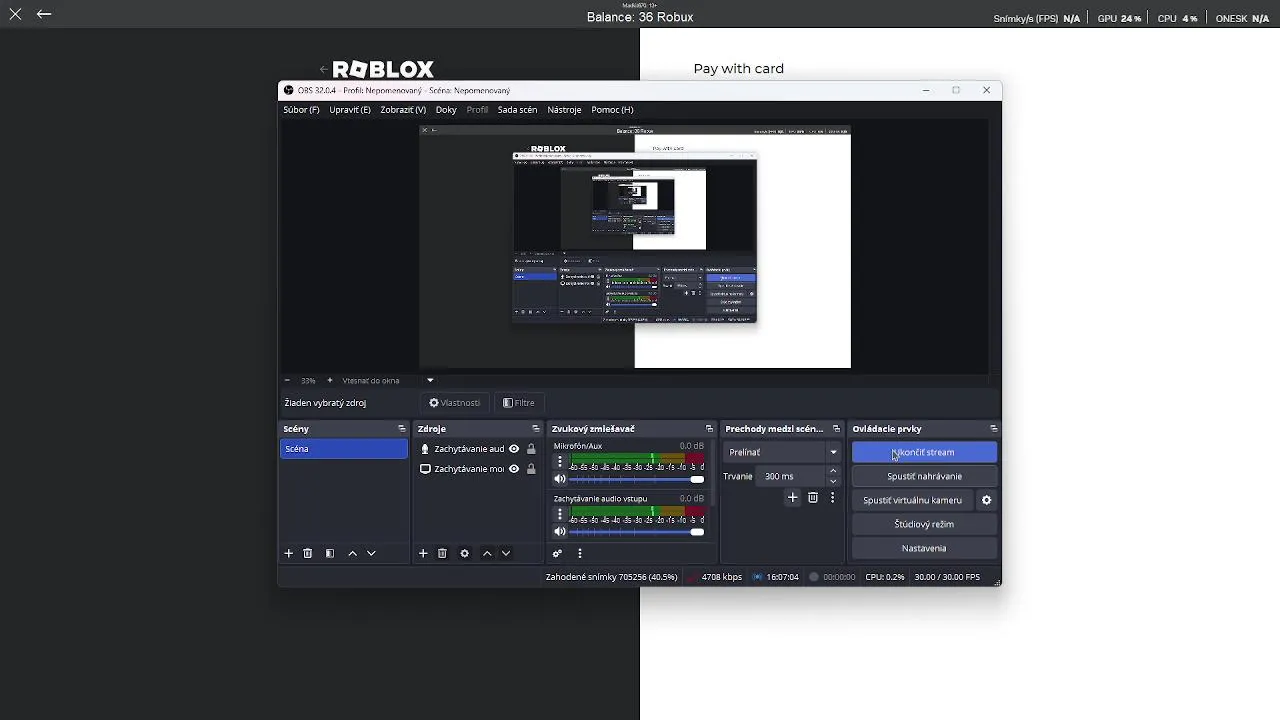Open Zobraziť menu
This screenshot has width=1280, height=720.
pyautogui.click(x=403, y=110)
